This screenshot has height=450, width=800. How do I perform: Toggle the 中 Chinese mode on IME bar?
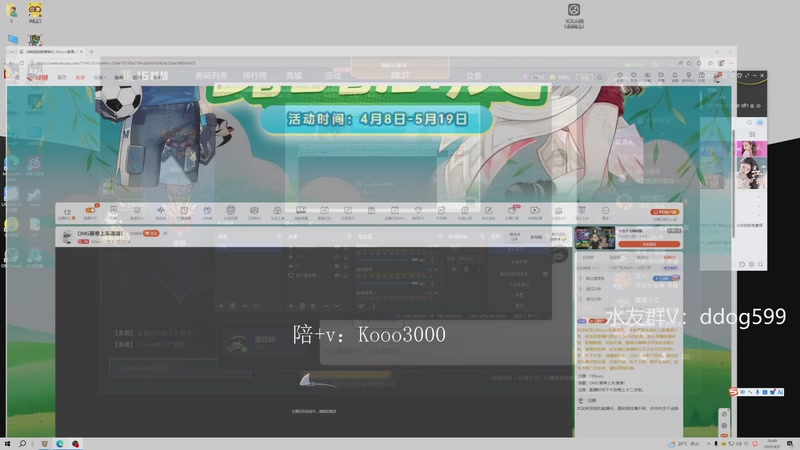743,392
